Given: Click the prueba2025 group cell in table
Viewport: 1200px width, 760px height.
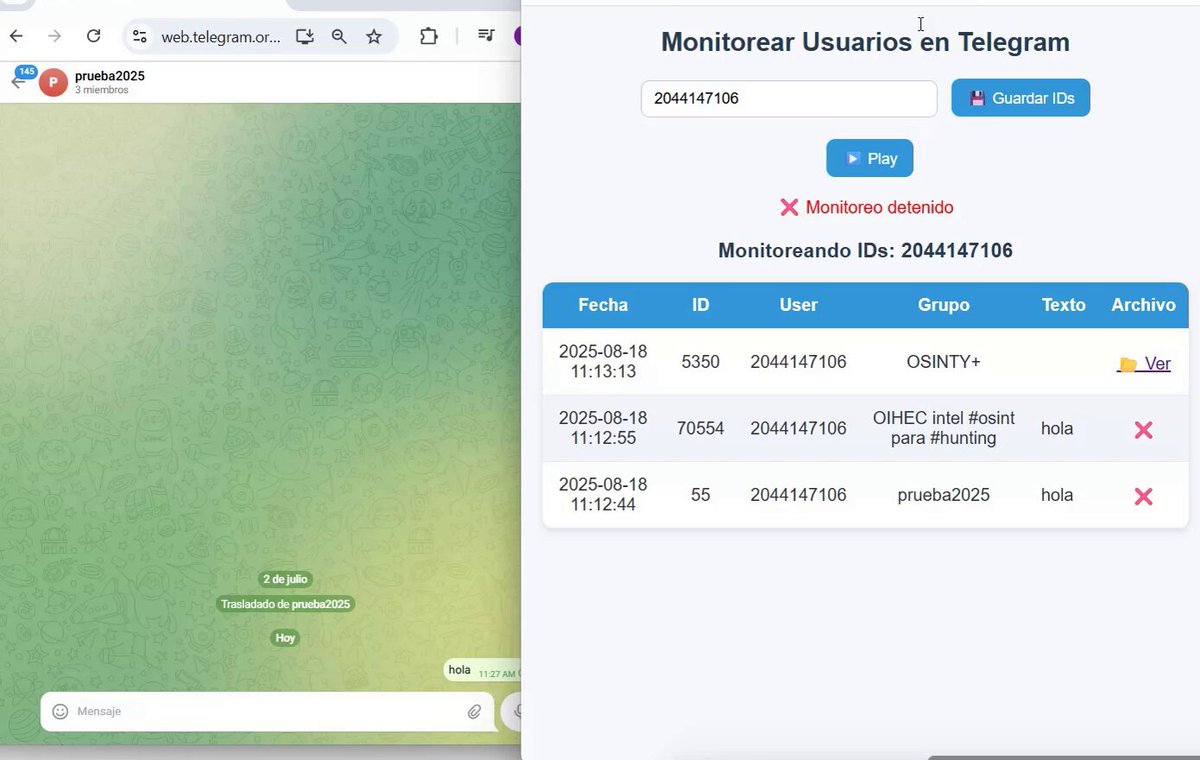Looking at the screenshot, I should [944, 495].
